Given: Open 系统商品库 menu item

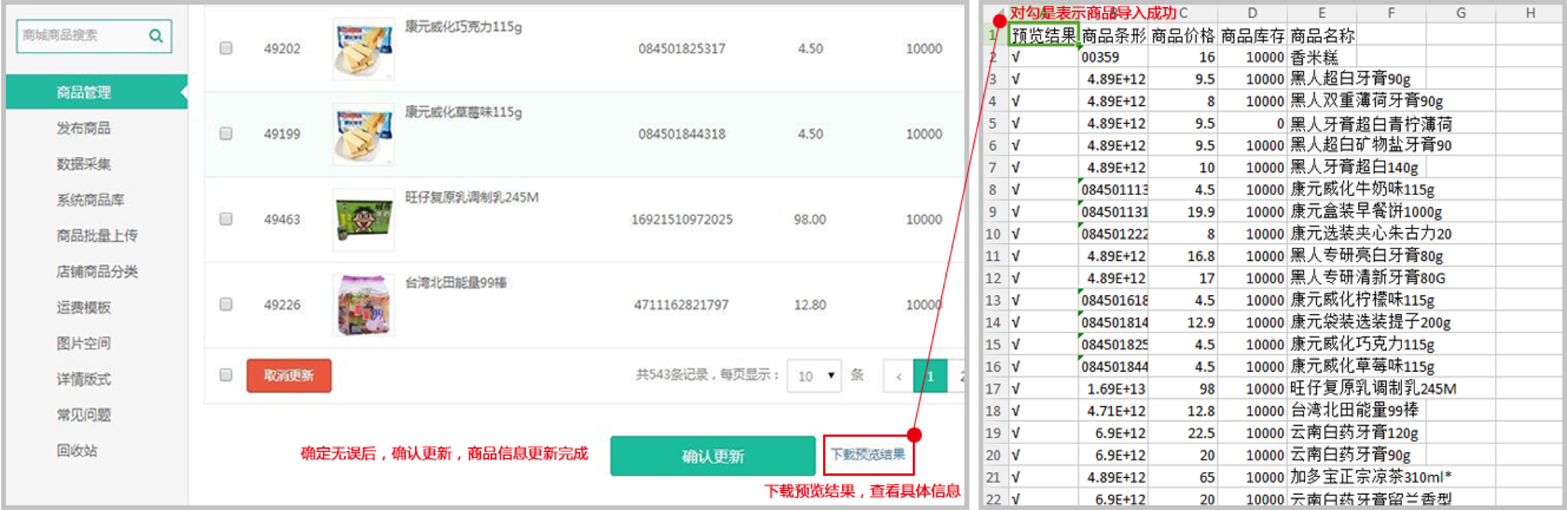Looking at the screenshot, I should pyautogui.click(x=90, y=200).
